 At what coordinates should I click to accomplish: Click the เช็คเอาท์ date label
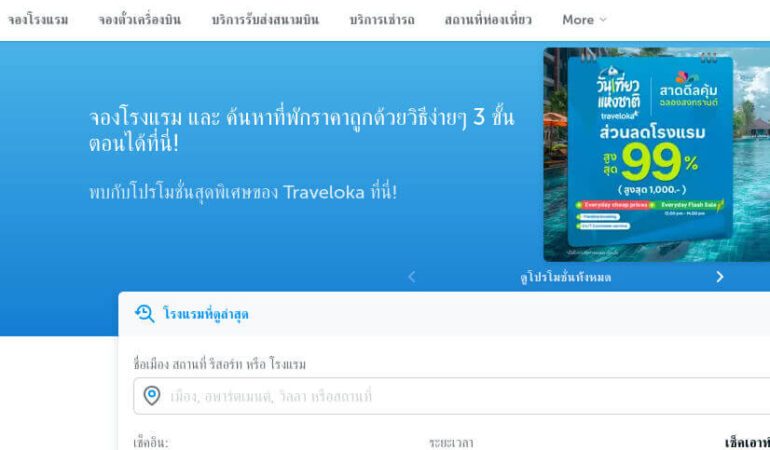pyautogui.click(x=746, y=442)
